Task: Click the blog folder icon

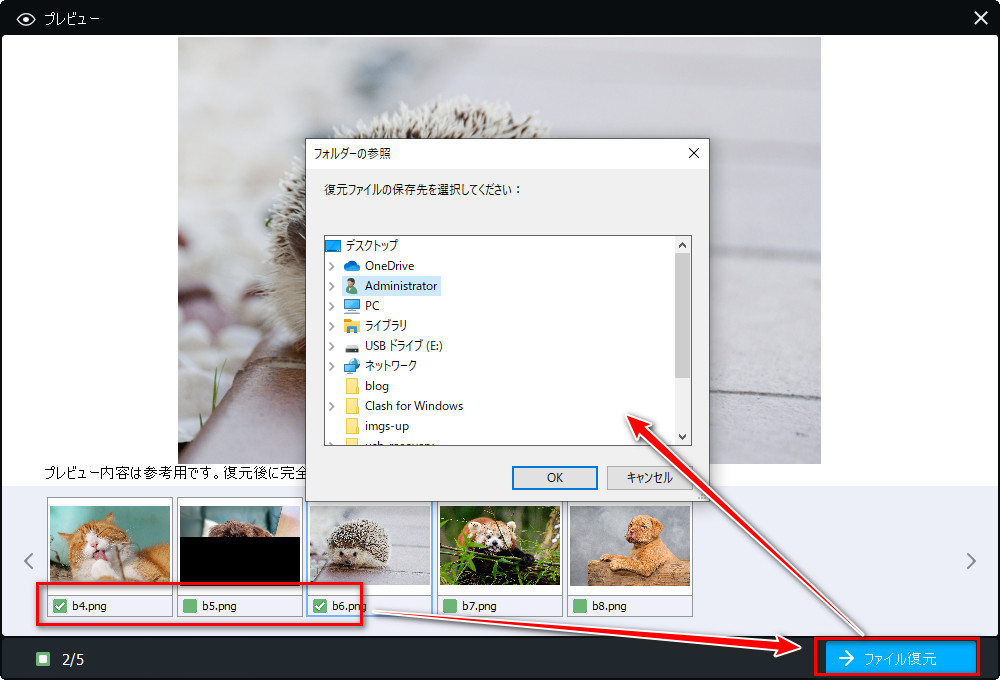Action: tap(351, 386)
